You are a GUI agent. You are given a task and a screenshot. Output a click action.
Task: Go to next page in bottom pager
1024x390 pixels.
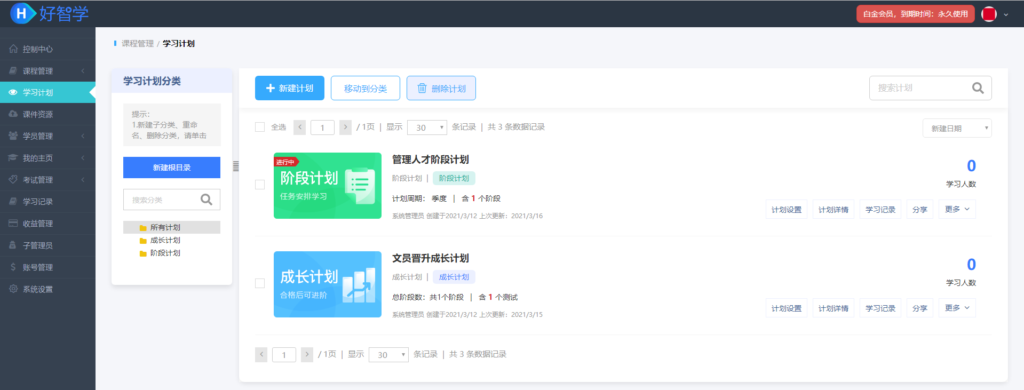[x=307, y=355]
